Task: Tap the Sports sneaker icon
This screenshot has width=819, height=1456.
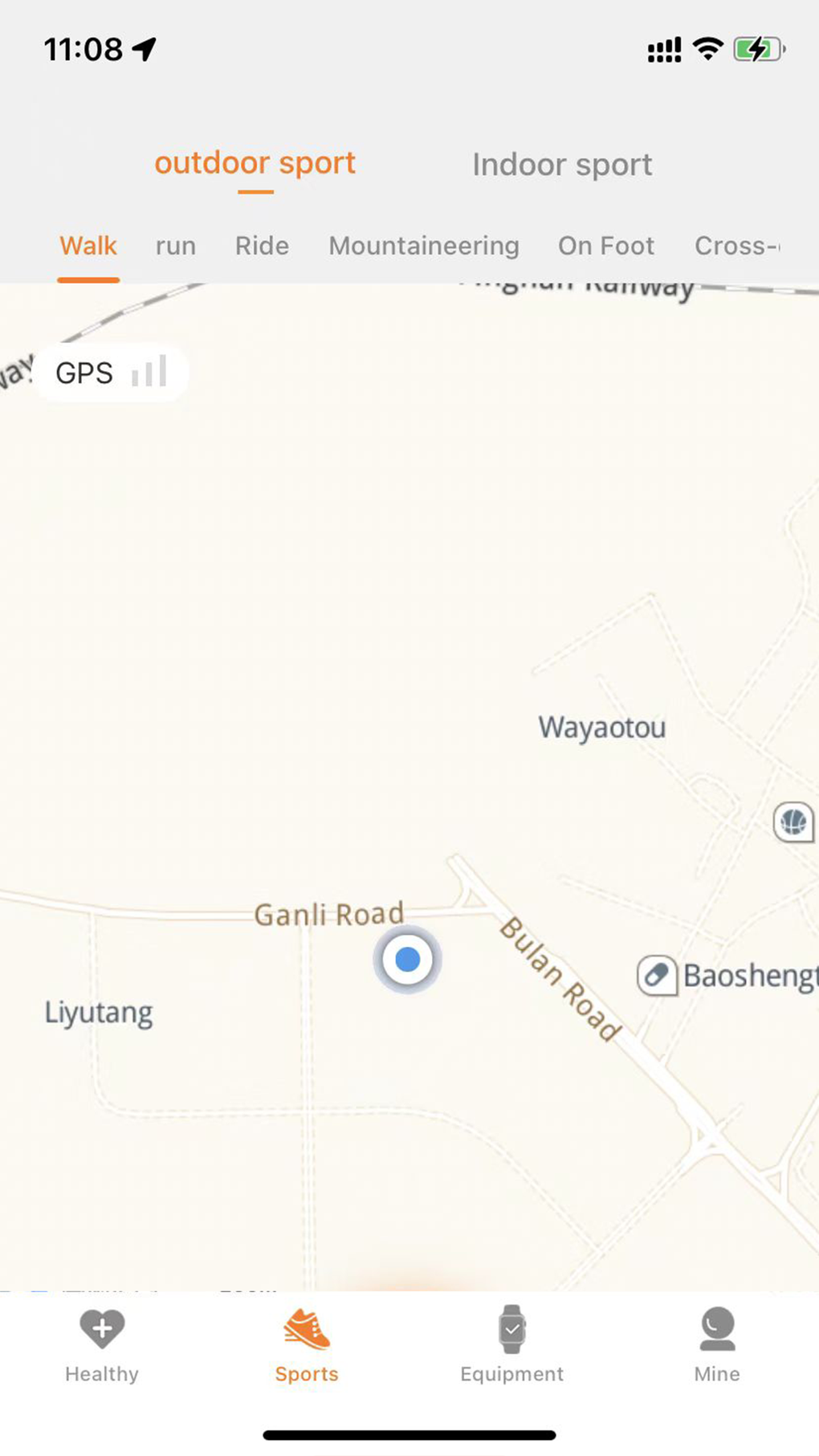Action: (307, 1329)
